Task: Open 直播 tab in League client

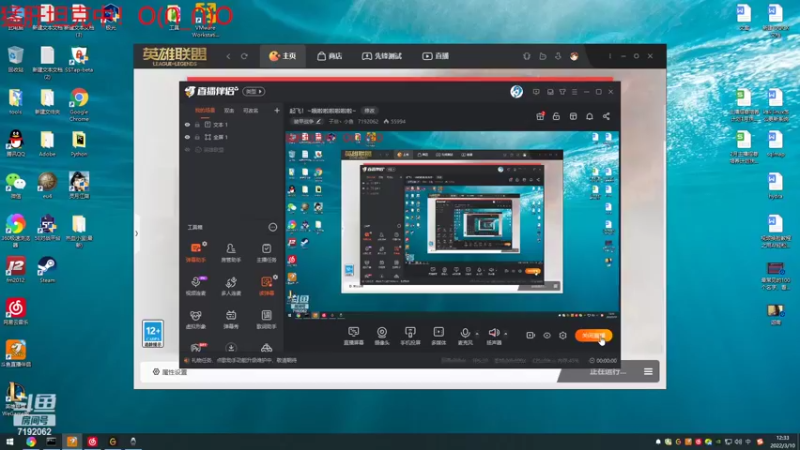Action: click(x=435, y=56)
